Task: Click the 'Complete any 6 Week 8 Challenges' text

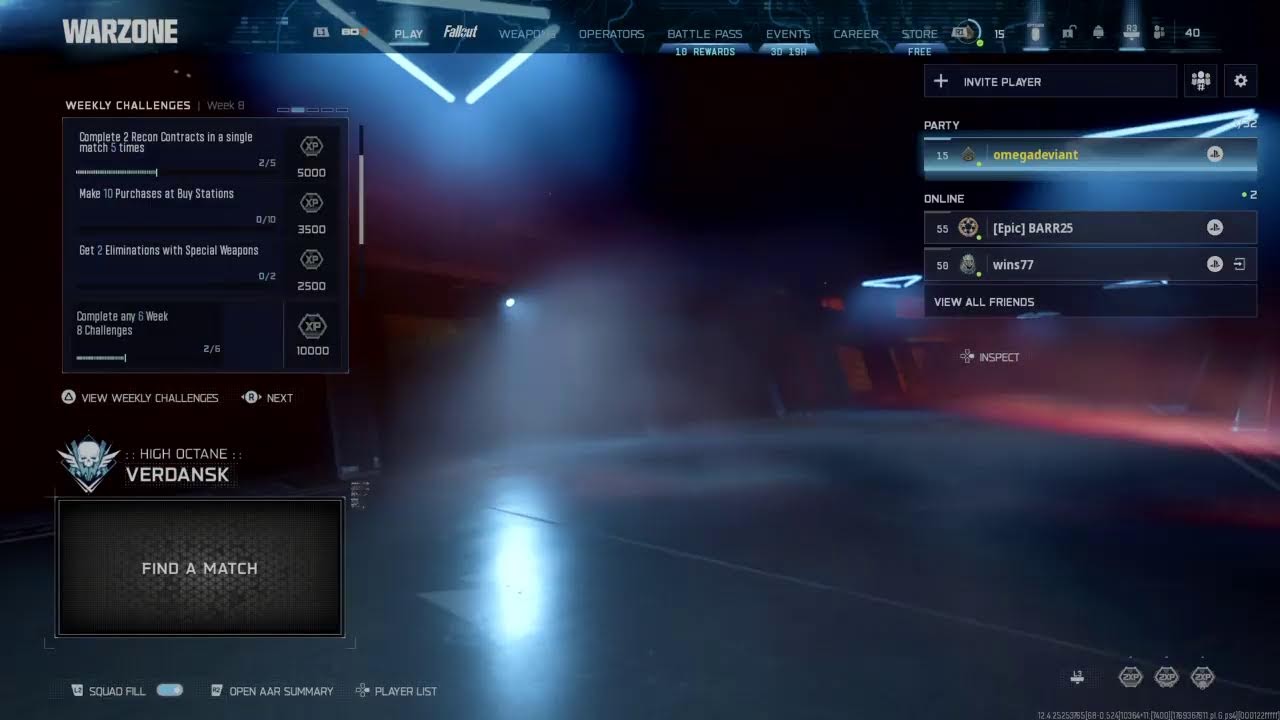Action: (122, 323)
